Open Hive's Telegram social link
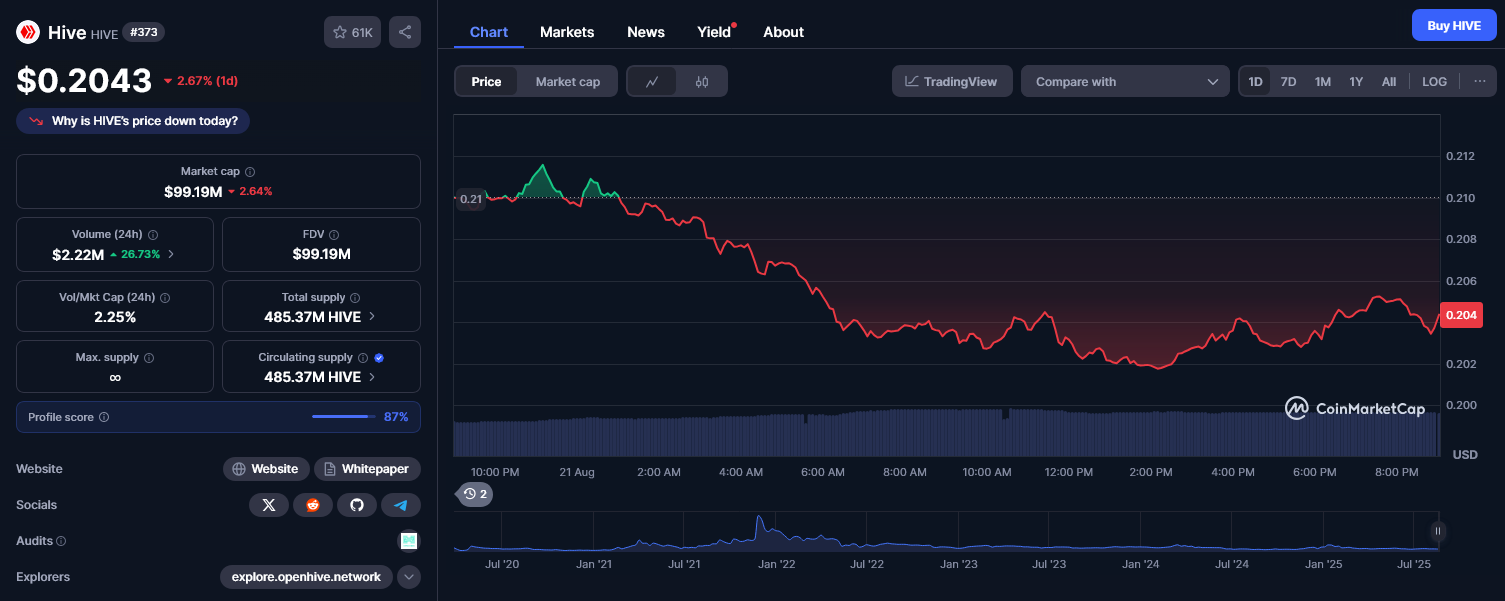Image resolution: width=1505 pixels, height=601 pixels. pyautogui.click(x=401, y=505)
